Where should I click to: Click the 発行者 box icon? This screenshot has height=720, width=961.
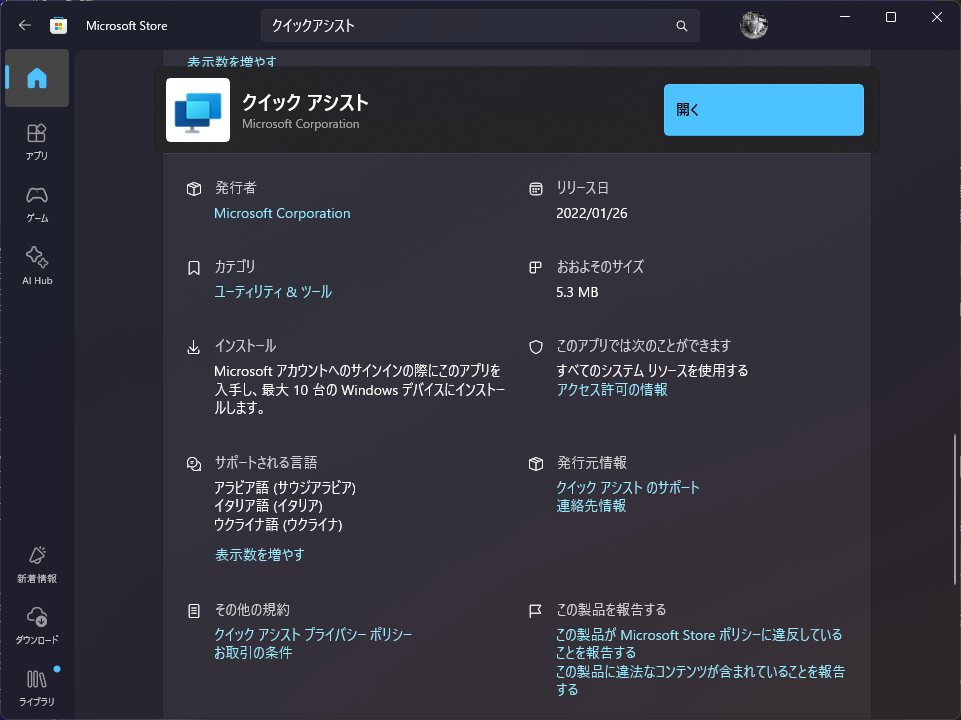point(194,189)
